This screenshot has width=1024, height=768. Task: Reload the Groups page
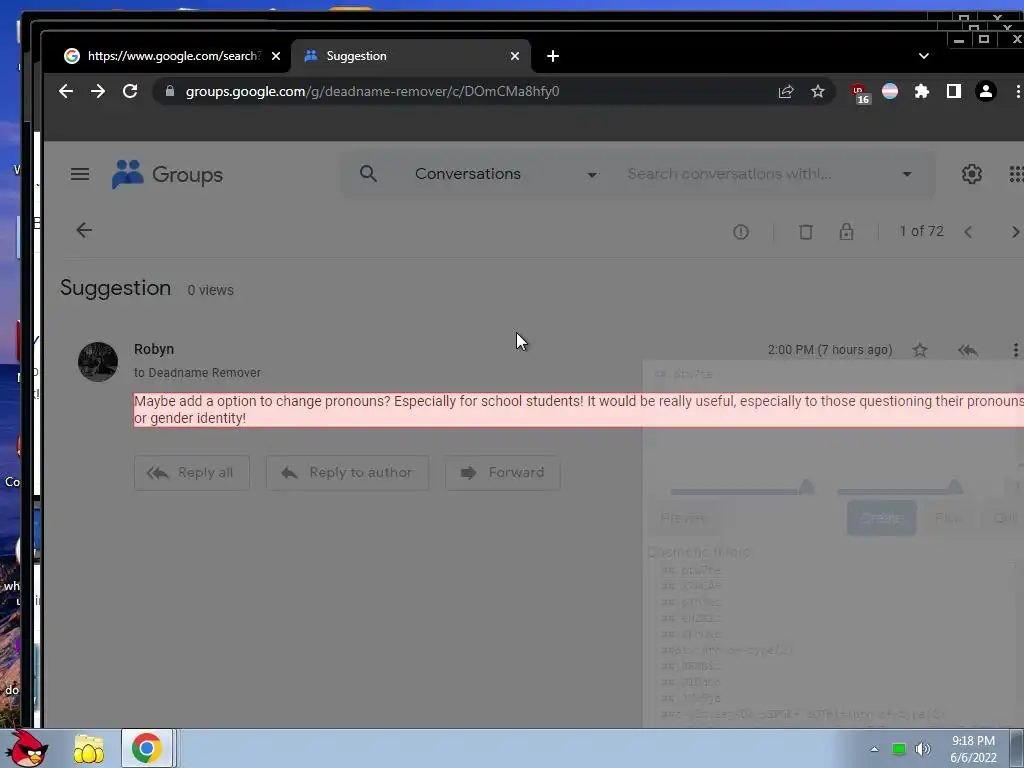(130, 91)
